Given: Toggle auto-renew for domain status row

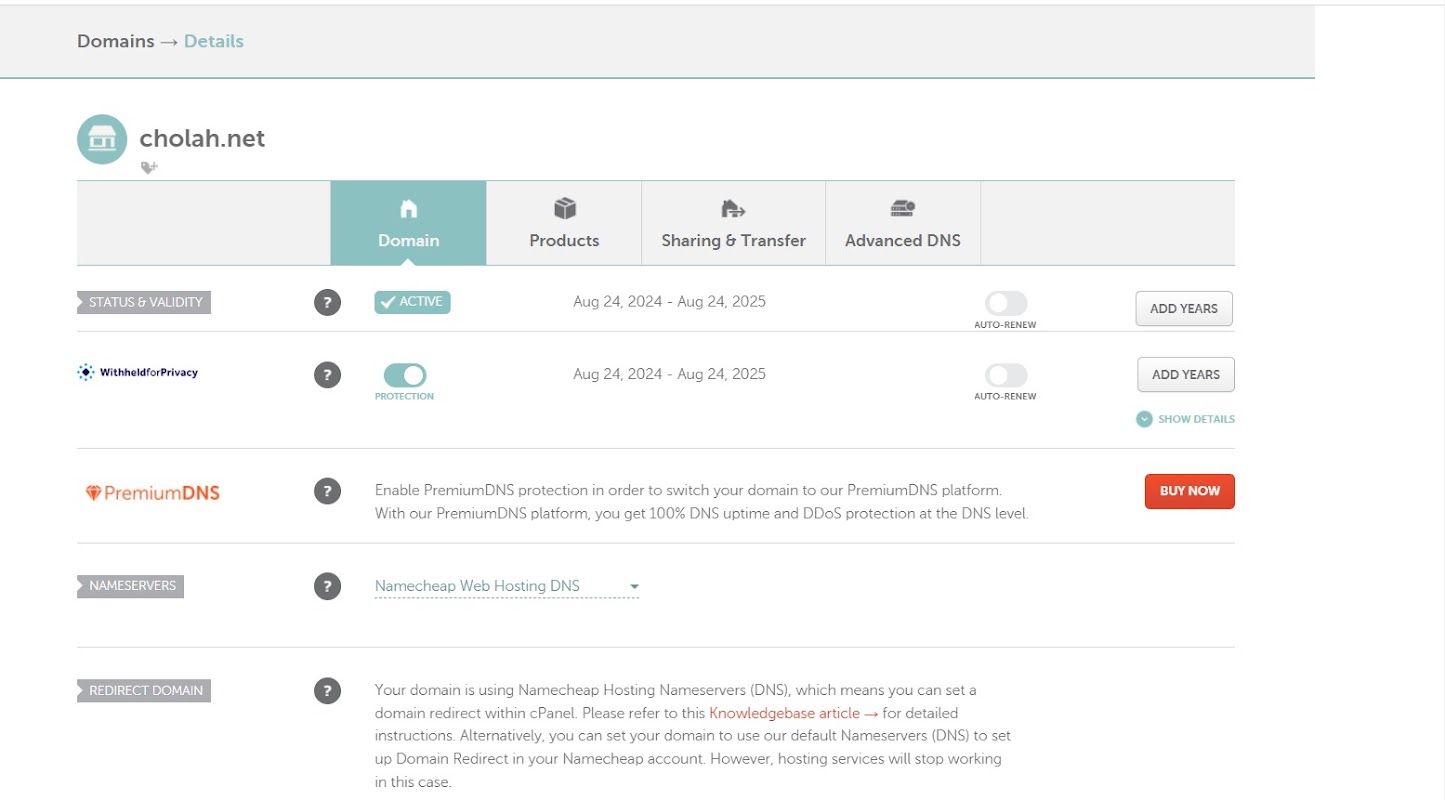Looking at the screenshot, I should tap(1005, 304).
